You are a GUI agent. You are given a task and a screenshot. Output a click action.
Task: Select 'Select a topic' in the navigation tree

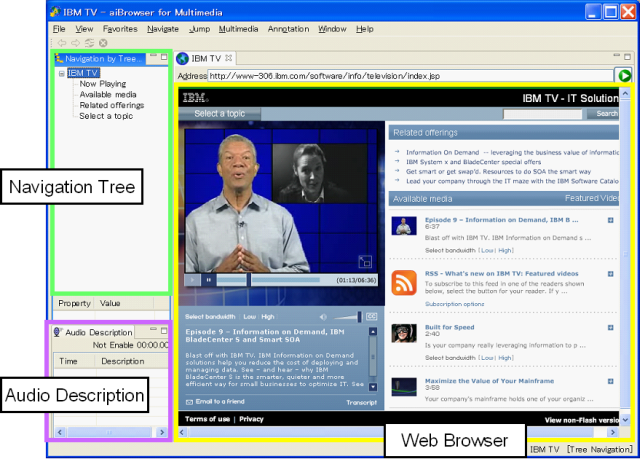(106, 116)
